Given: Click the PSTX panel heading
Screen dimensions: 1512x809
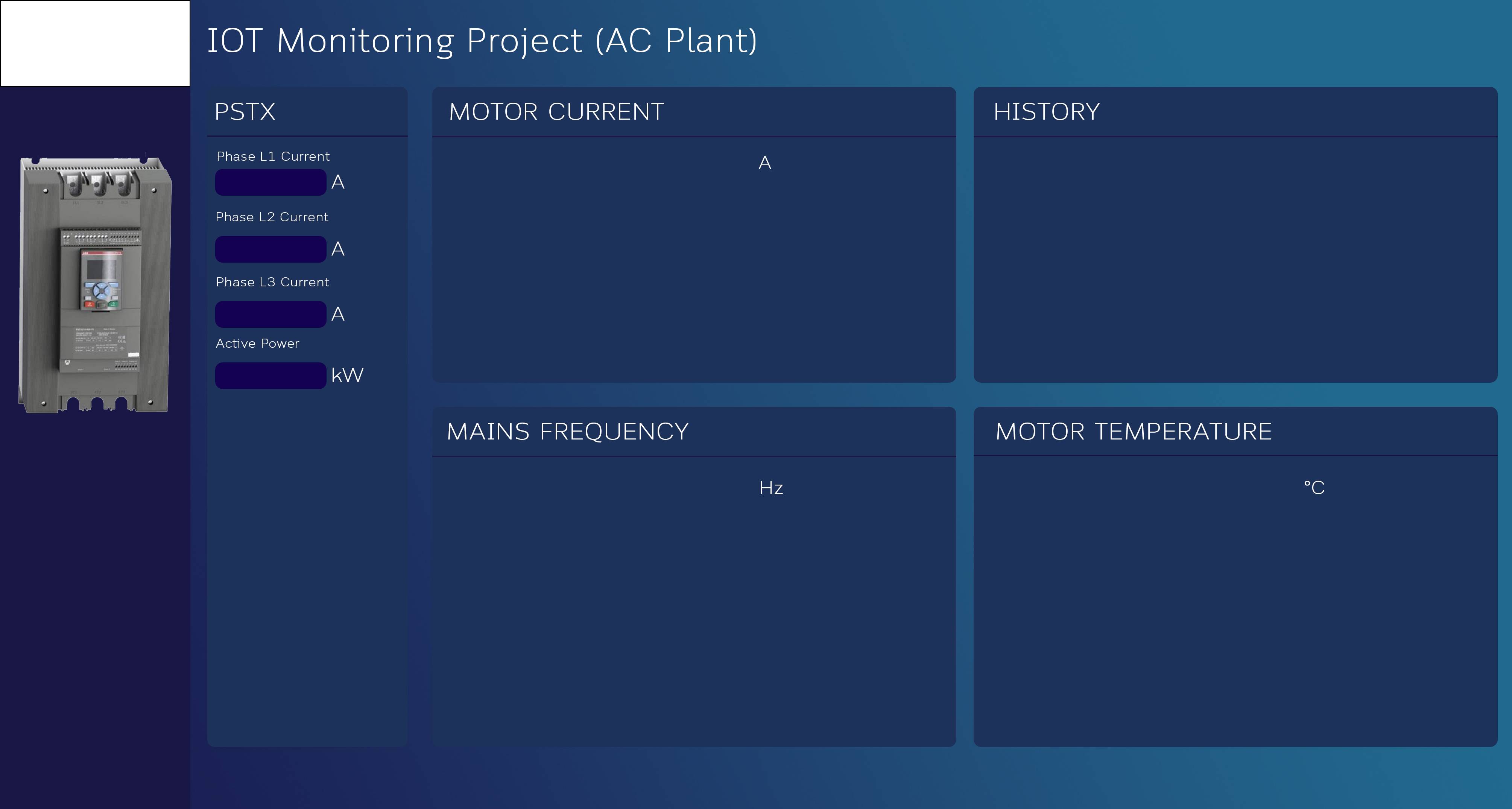Looking at the screenshot, I should (245, 111).
